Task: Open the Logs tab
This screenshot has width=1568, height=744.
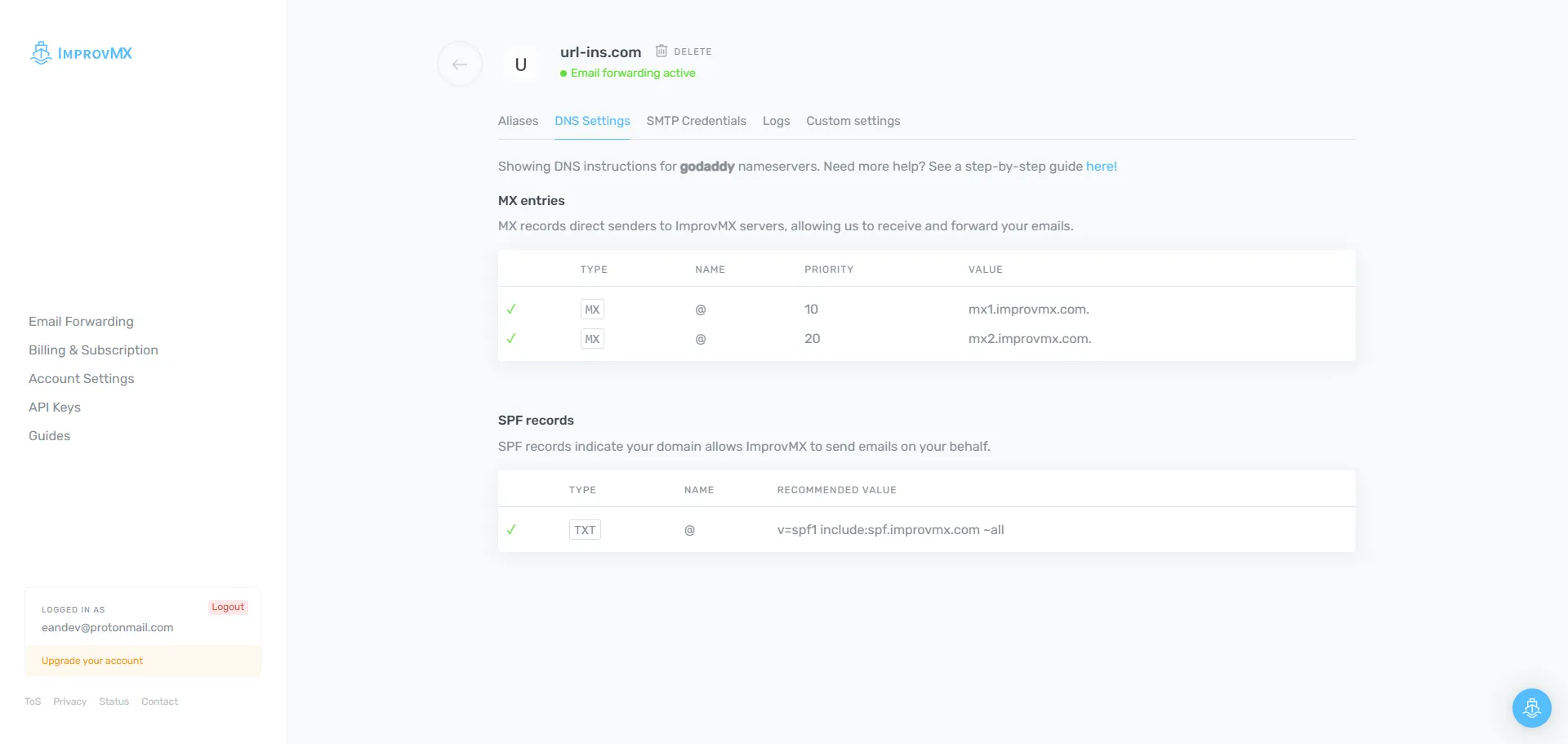Action: tap(776, 121)
